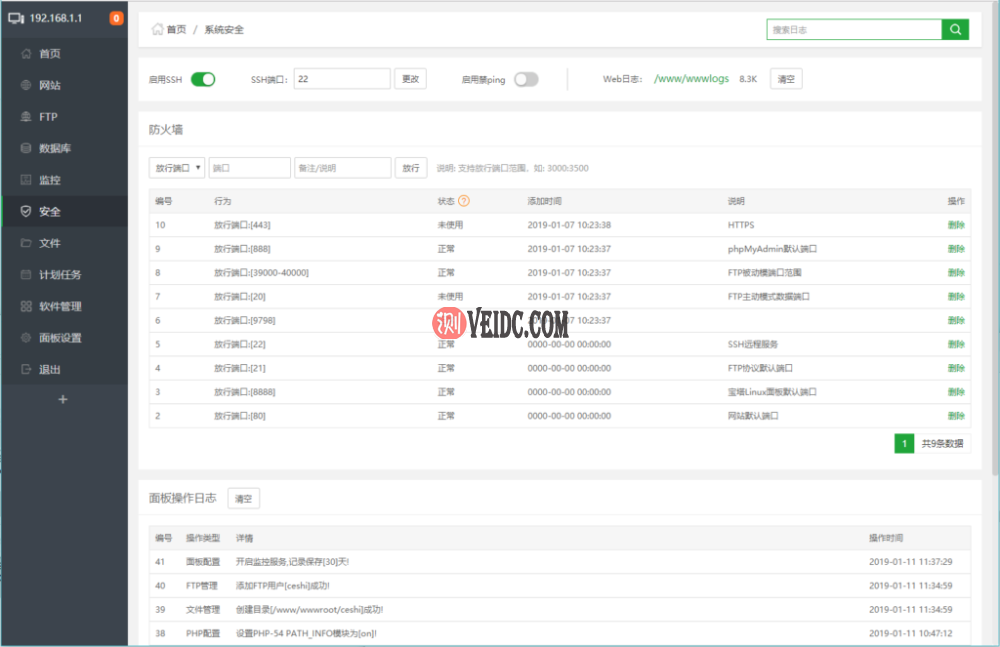Viewport: 1000px width, 647px height.
Task: Click the home icon in breadcrumb
Action: pos(157,30)
